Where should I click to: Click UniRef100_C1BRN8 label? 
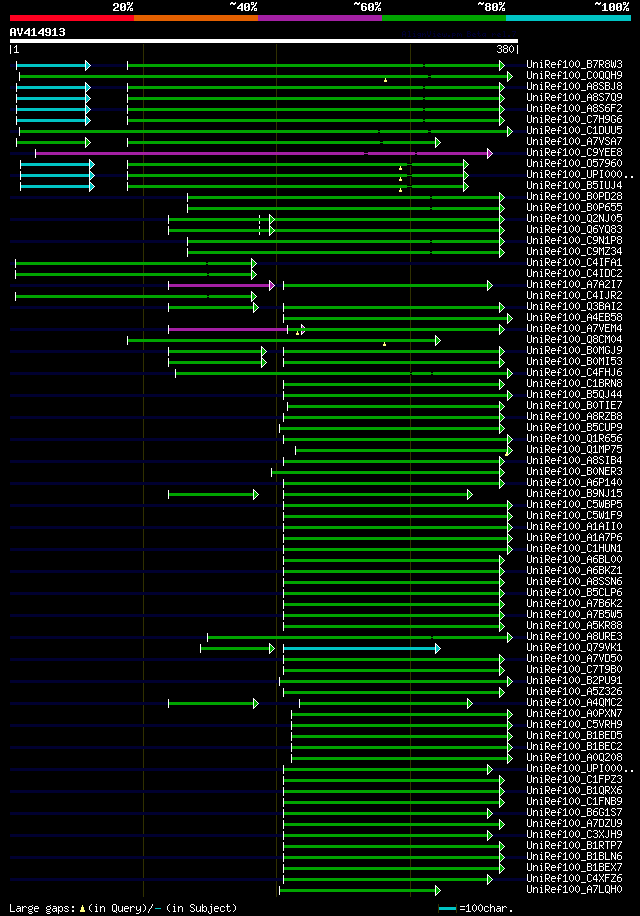574,383
